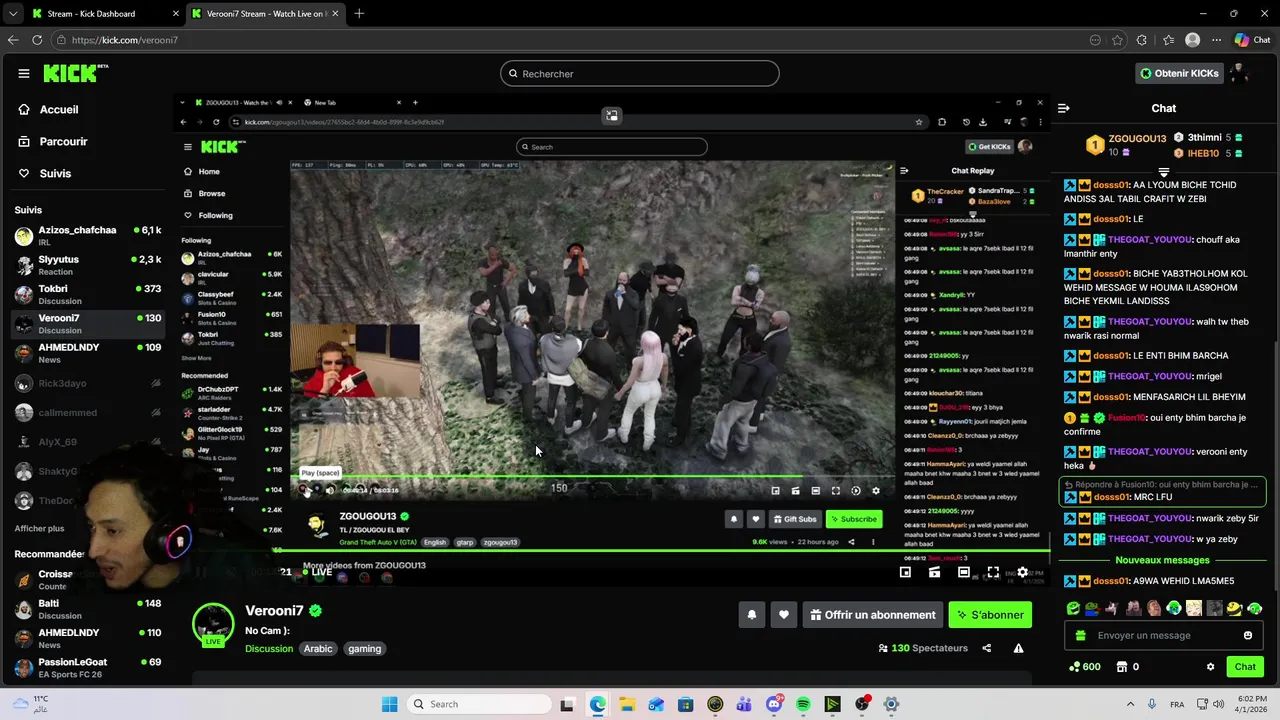Image resolution: width=1280 pixels, height=720 pixels.
Task: Report the stream with the warning icon
Action: pyautogui.click(x=1018, y=648)
